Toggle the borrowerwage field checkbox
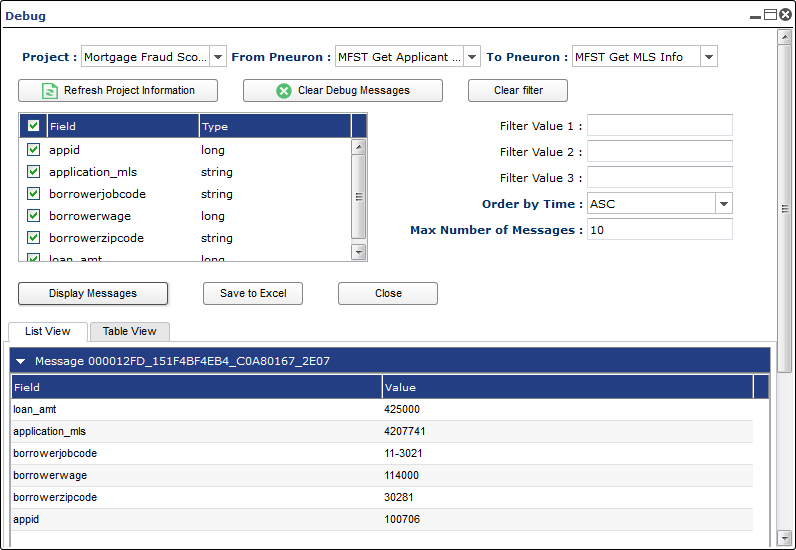Viewport: 796px width, 550px height. 34,215
